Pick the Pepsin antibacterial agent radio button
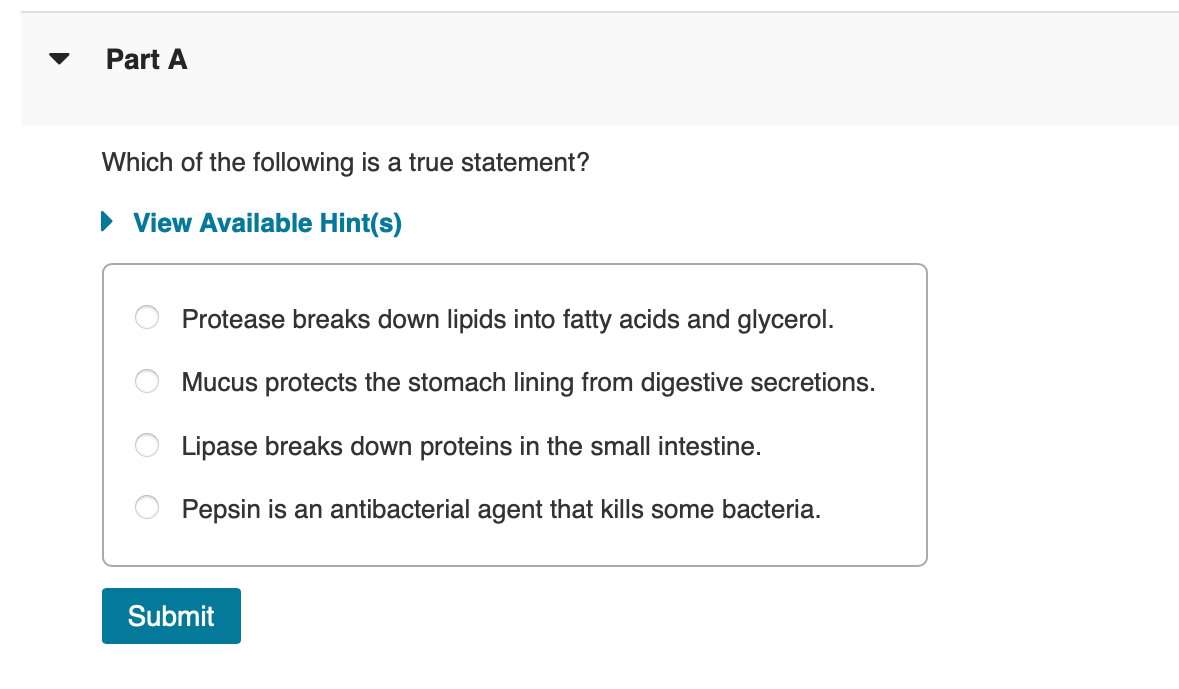Viewport: 1179px width, 689px height. point(147,508)
